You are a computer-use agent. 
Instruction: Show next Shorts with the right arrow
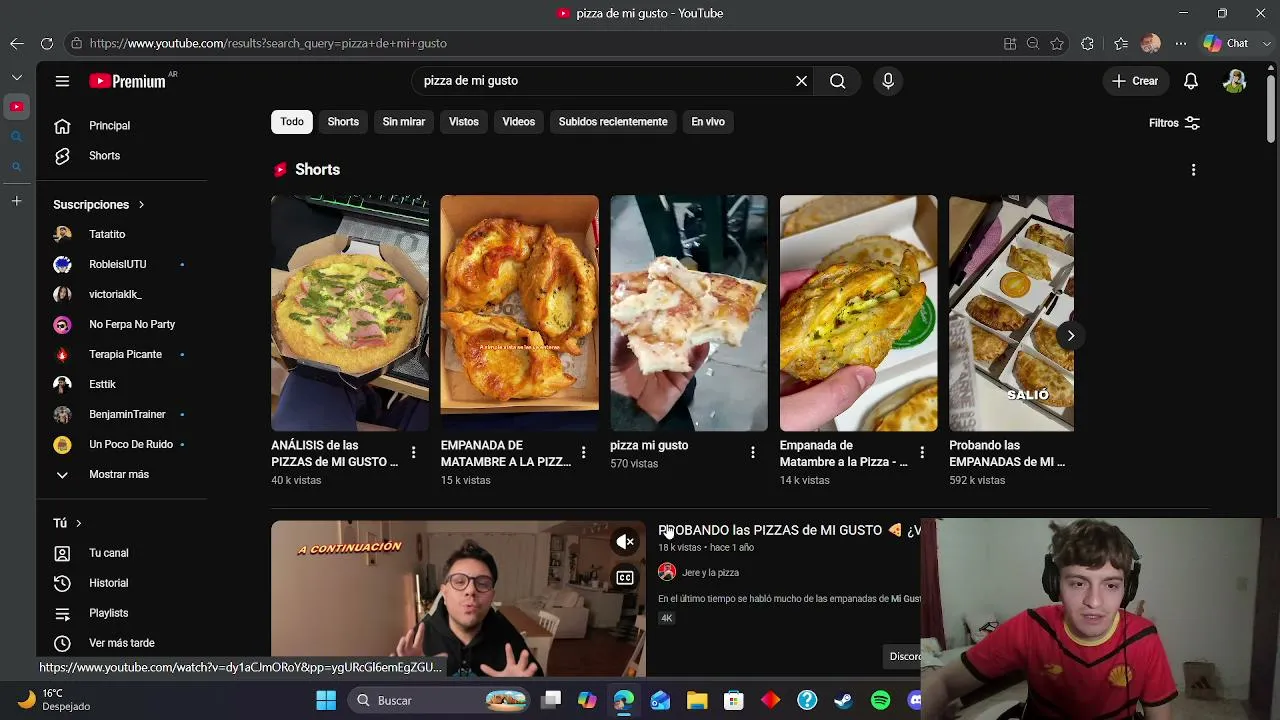click(1070, 336)
